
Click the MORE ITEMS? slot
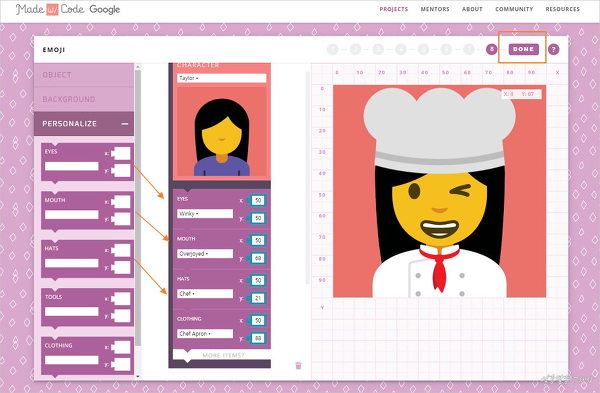click(222, 355)
